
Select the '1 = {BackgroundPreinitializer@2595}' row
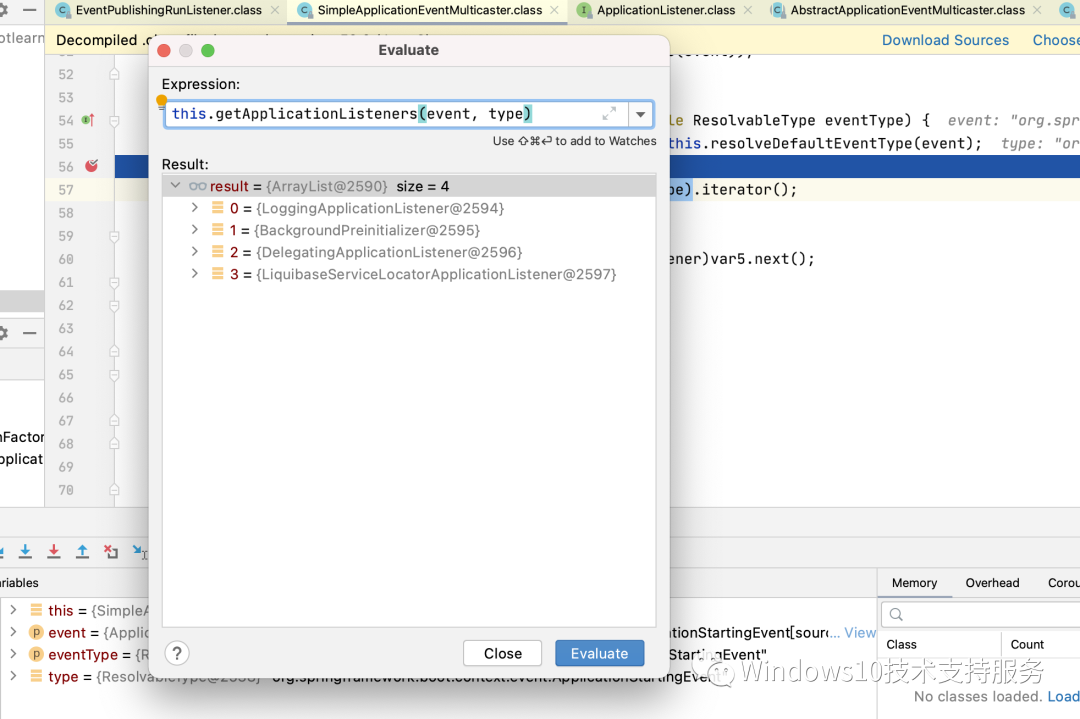click(408, 230)
